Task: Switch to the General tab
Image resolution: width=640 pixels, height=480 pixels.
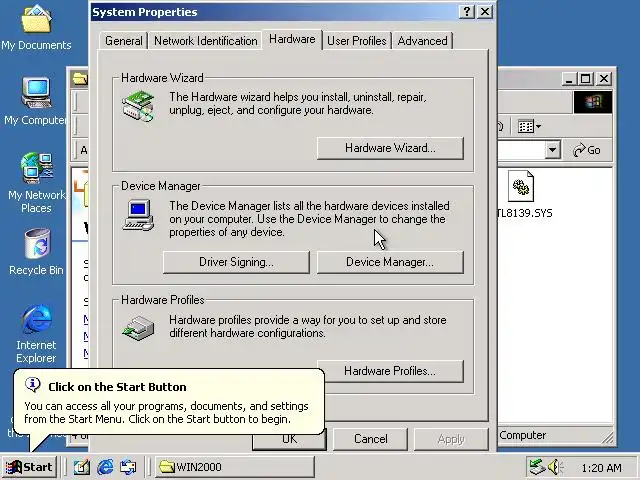Action: (124, 41)
